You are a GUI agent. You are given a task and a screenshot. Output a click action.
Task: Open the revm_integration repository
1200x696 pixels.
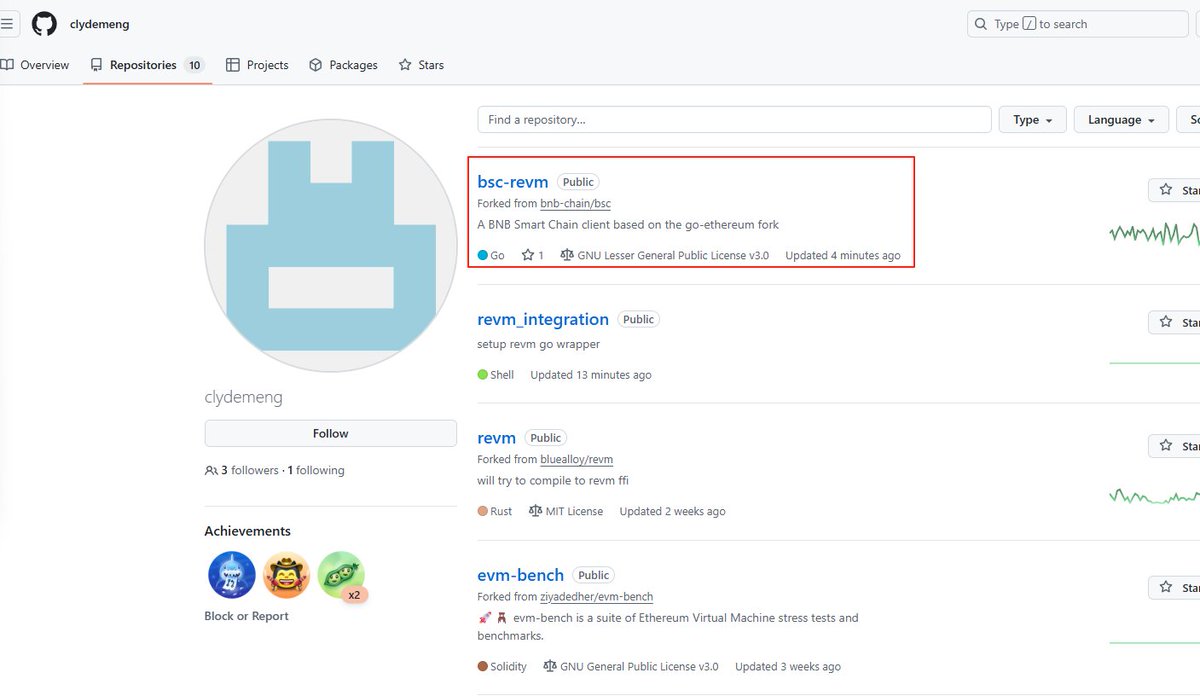click(543, 319)
